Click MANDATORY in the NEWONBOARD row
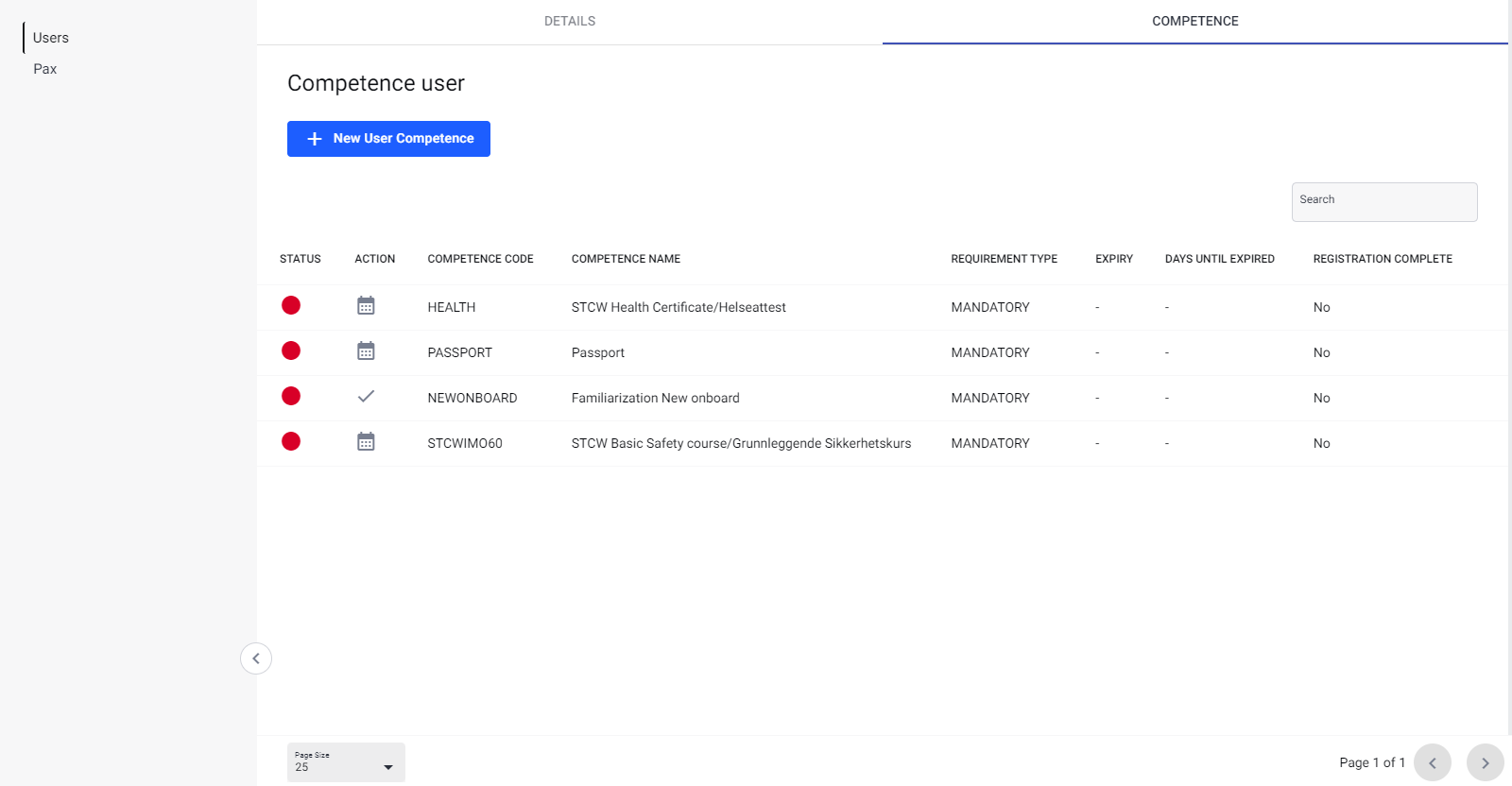Screen dimensions: 1512x786 (x=990, y=398)
